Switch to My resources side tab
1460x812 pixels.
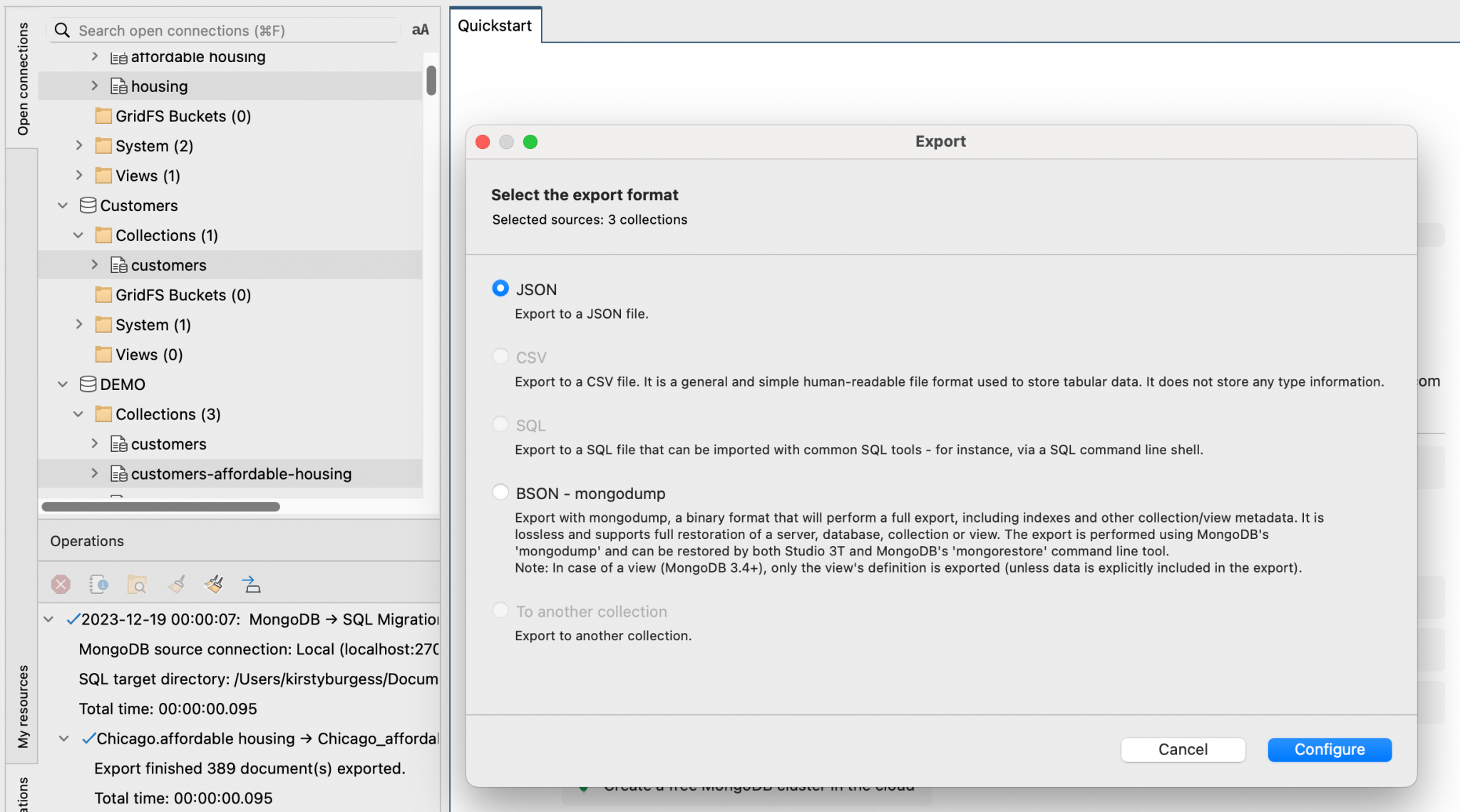(x=23, y=706)
